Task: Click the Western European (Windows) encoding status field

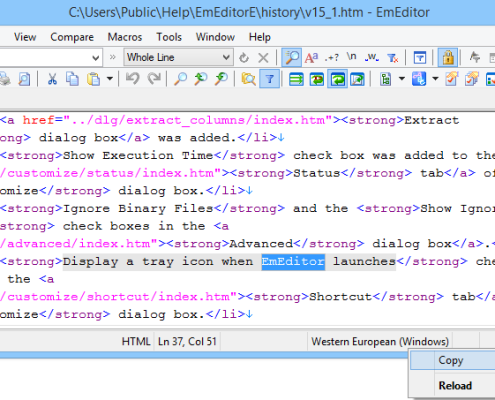Action: (380, 342)
